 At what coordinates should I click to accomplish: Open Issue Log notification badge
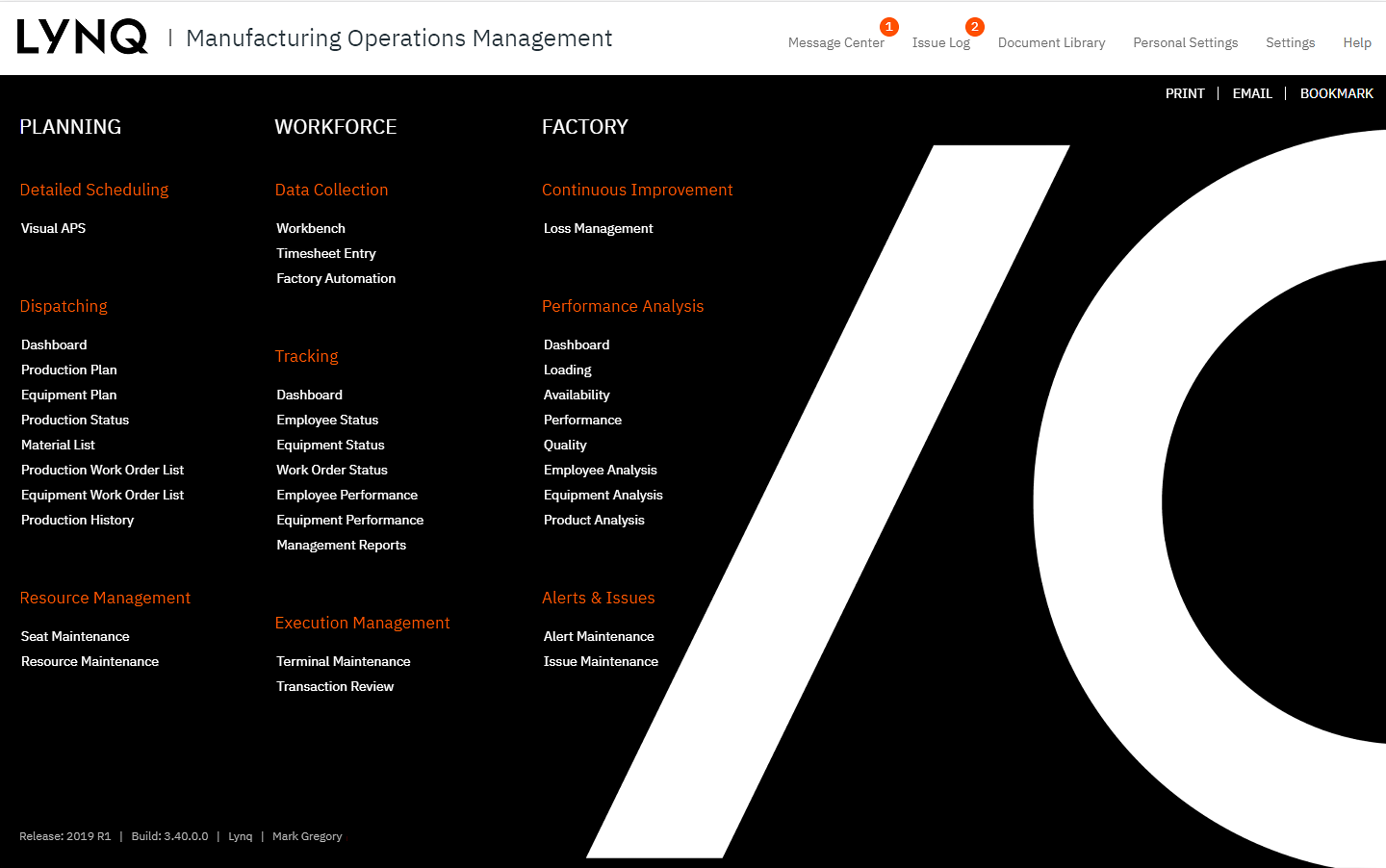(975, 27)
